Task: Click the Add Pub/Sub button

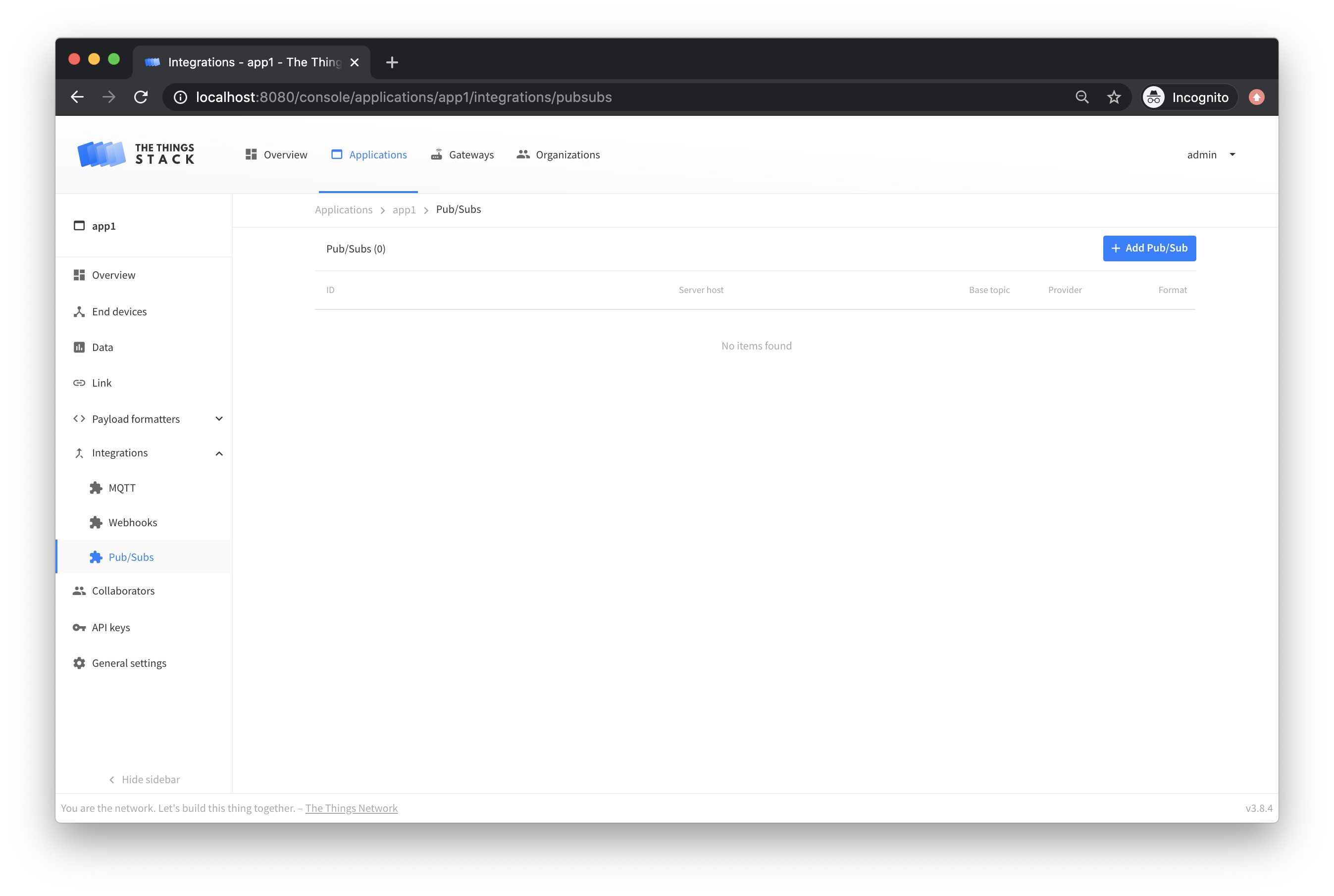Action: click(x=1149, y=248)
